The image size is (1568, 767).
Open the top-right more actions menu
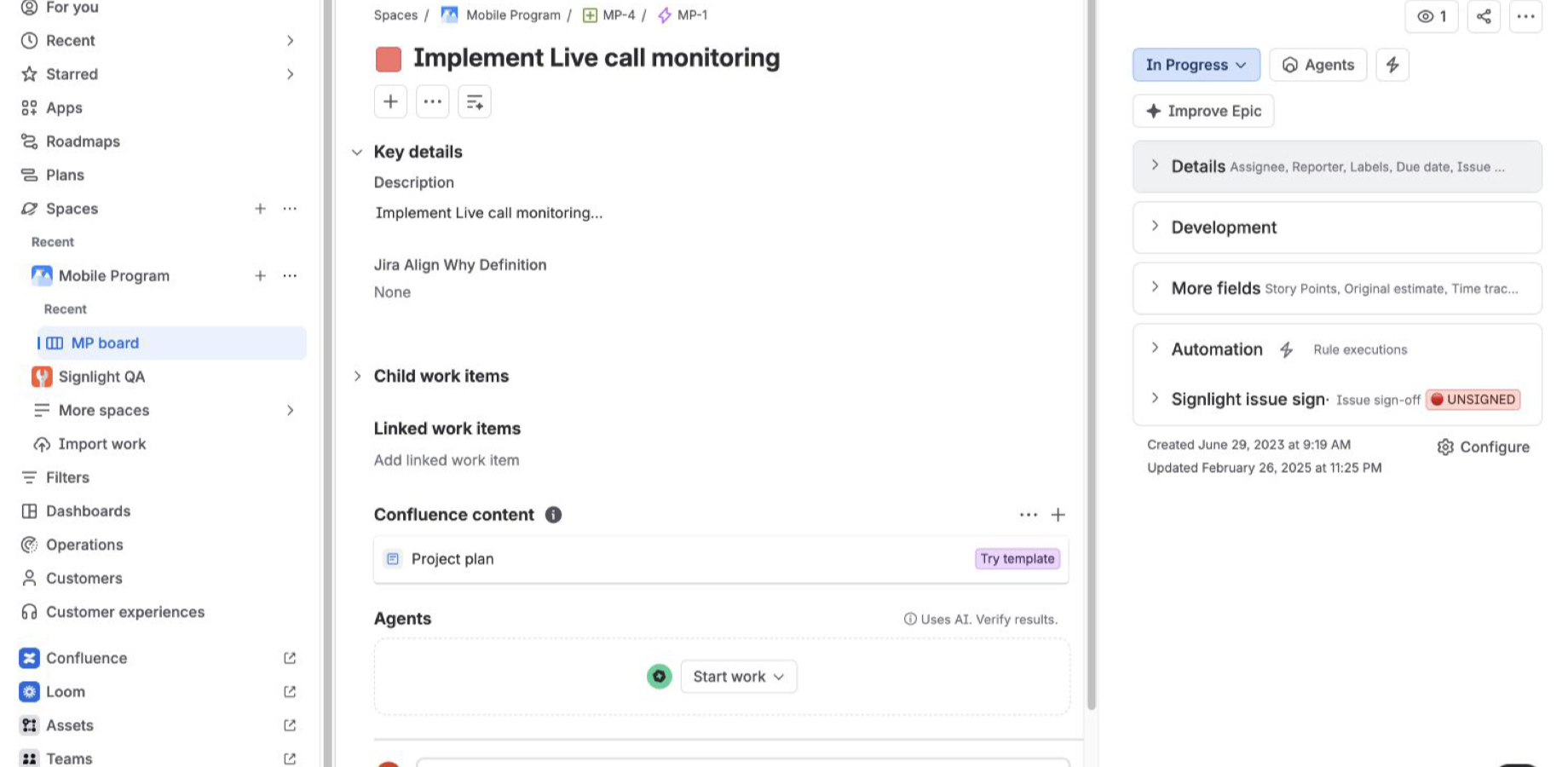[1525, 16]
